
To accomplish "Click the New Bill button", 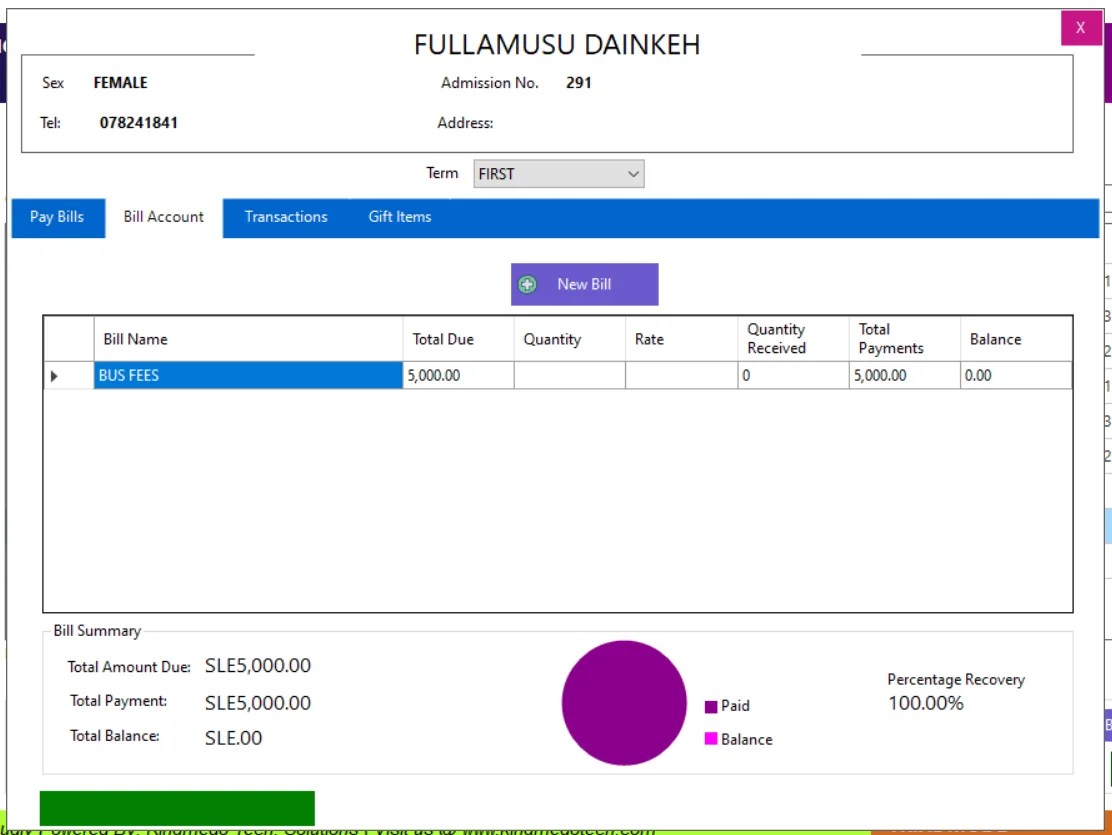I will (x=584, y=284).
